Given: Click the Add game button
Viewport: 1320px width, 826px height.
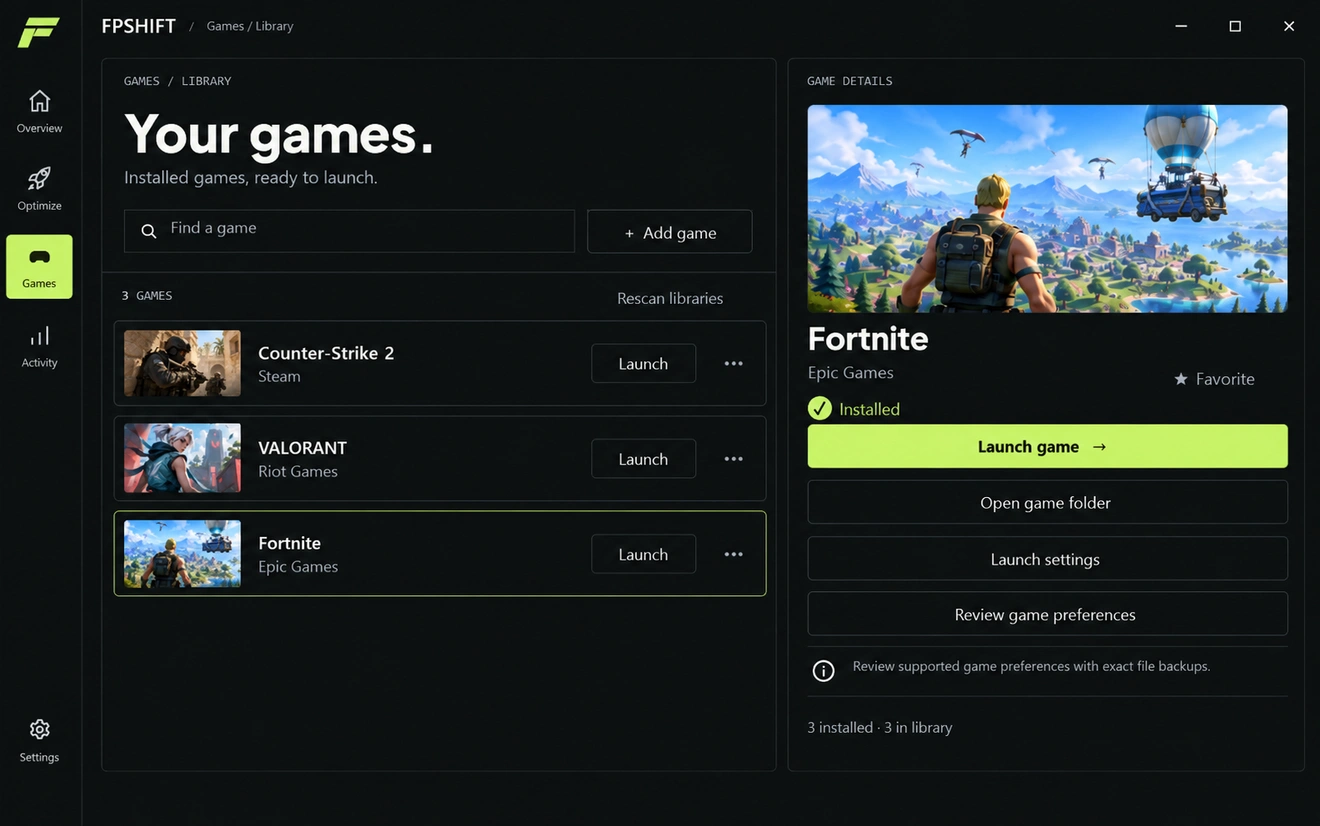Looking at the screenshot, I should tap(670, 232).
